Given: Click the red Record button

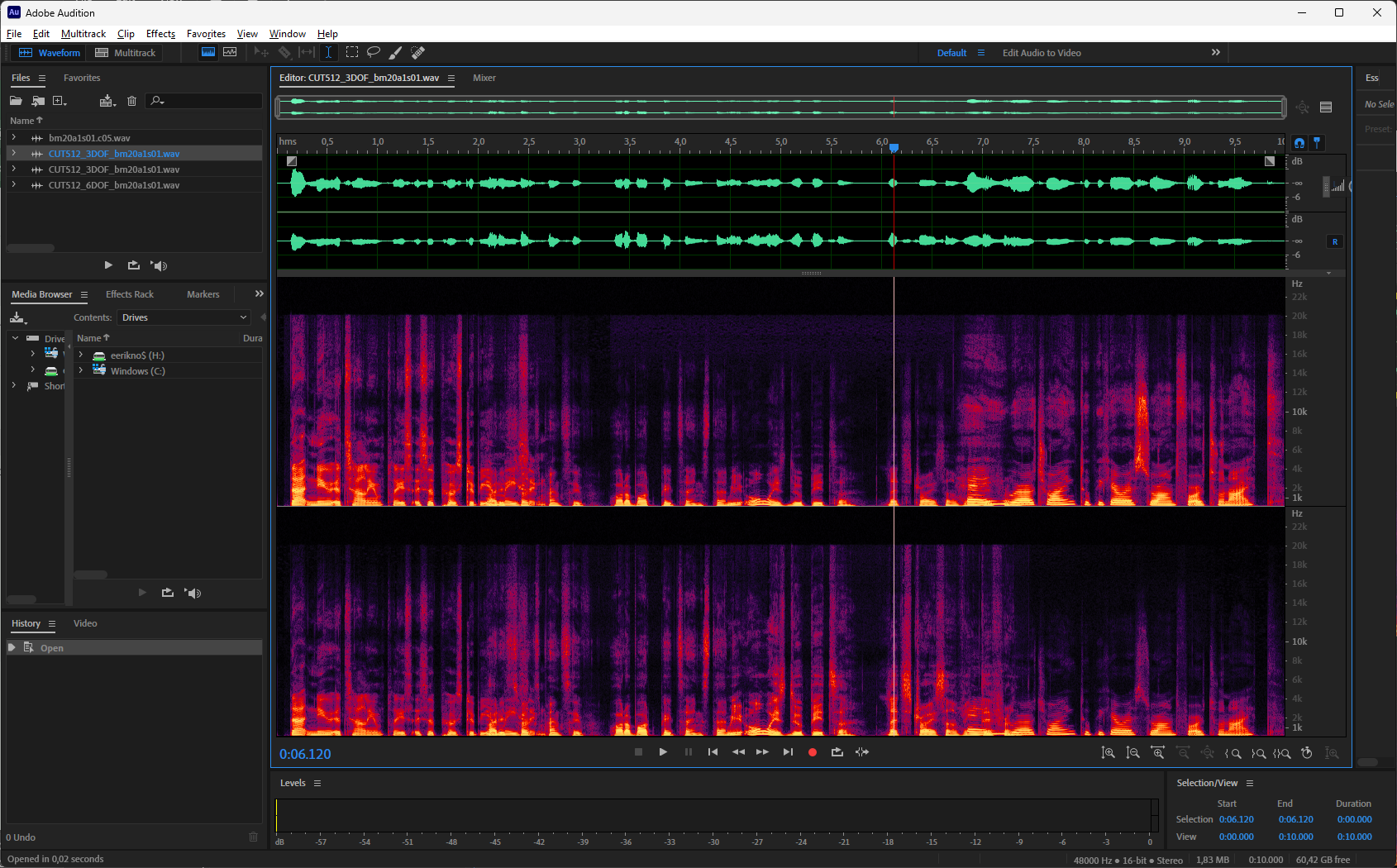Looking at the screenshot, I should (813, 752).
